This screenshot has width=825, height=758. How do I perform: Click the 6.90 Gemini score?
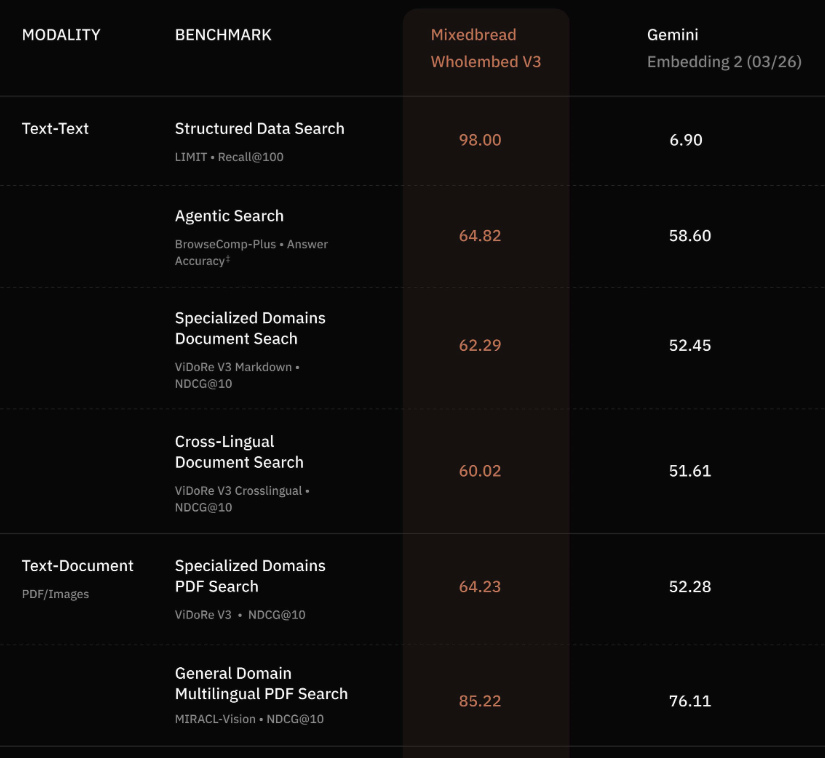[686, 140]
